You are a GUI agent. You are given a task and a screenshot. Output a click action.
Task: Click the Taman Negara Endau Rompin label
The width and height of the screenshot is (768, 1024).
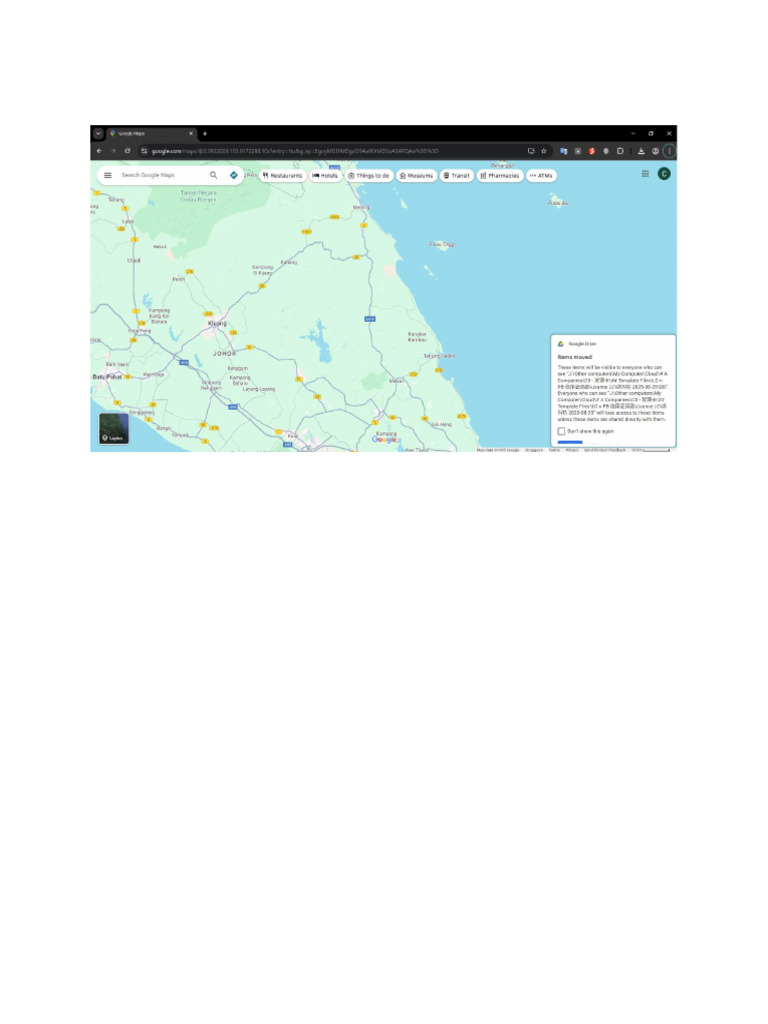pyautogui.click(x=199, y=196)
